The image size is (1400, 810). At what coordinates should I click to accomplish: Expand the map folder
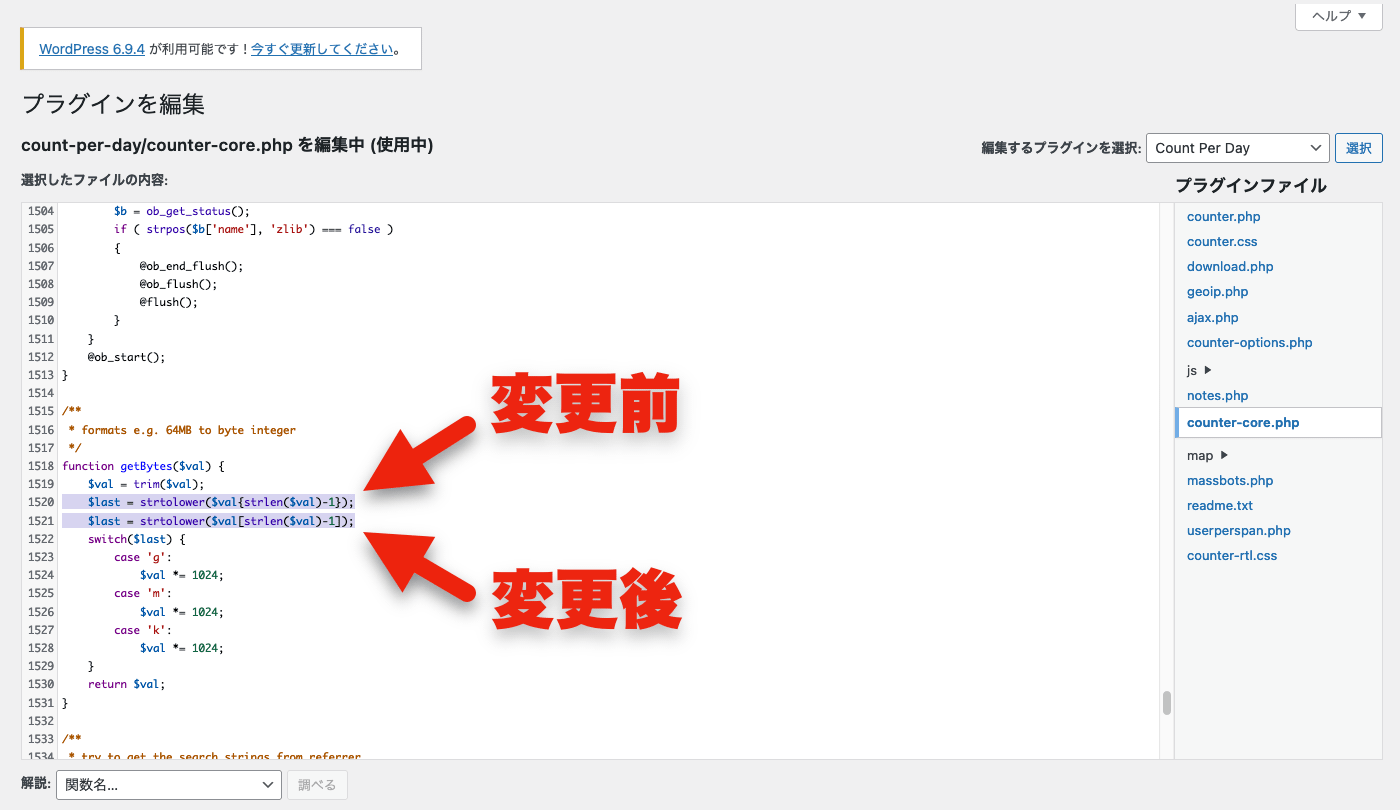[x=1207, y=455]
